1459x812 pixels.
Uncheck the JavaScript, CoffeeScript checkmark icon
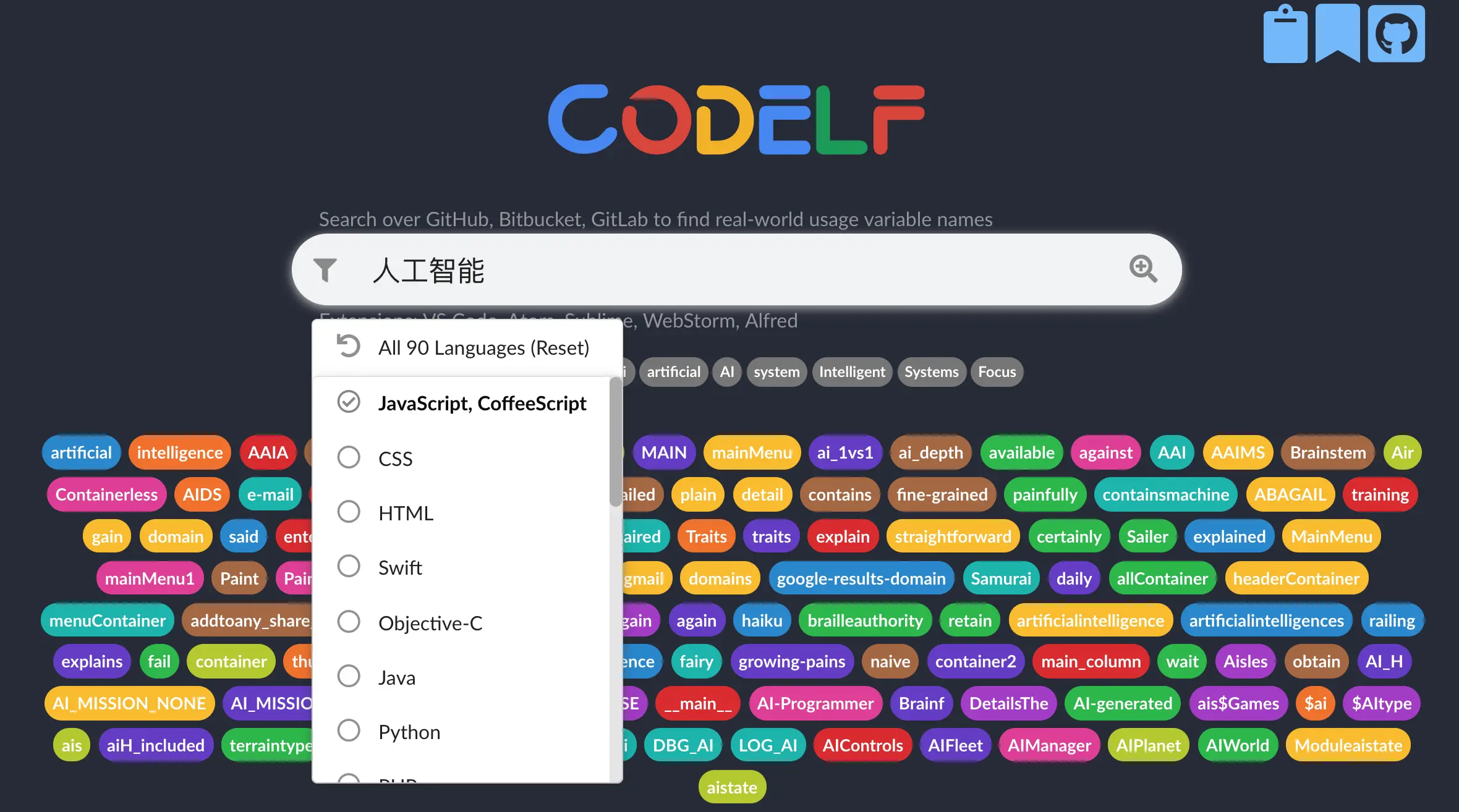pyautogui.click(x=349, y=402)
